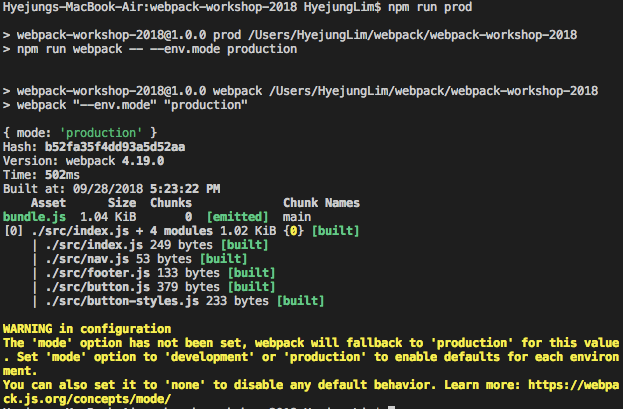The height and width of the screenshot is (409, 623).
Task: Click the Hash value b52fa35f4dd93a5d52aa
Action: tap(115, 147)
